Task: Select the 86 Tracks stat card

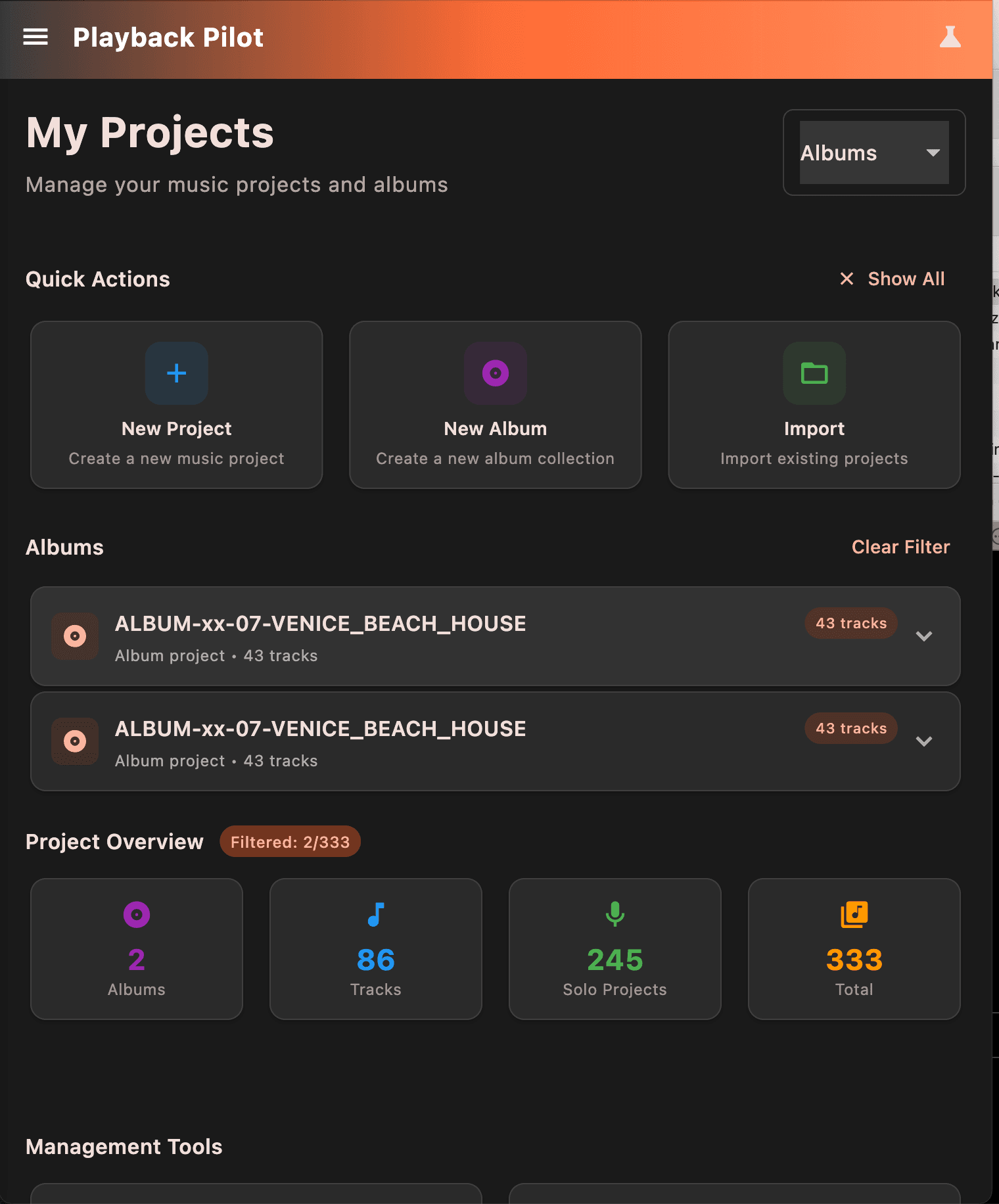Action: pyautogui.click(x=375, y=949)
